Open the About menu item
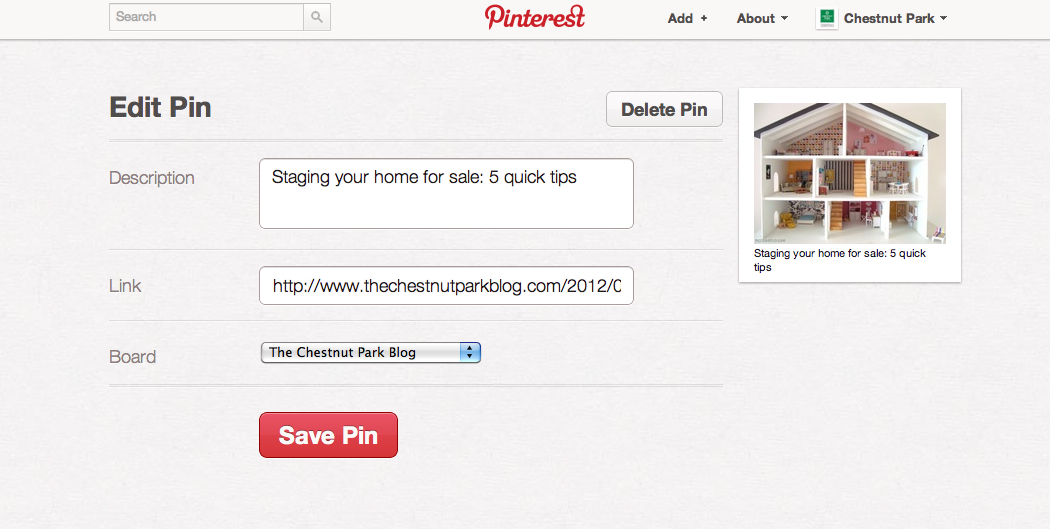This screenshot has height=529, width=1050. [756, 18]
